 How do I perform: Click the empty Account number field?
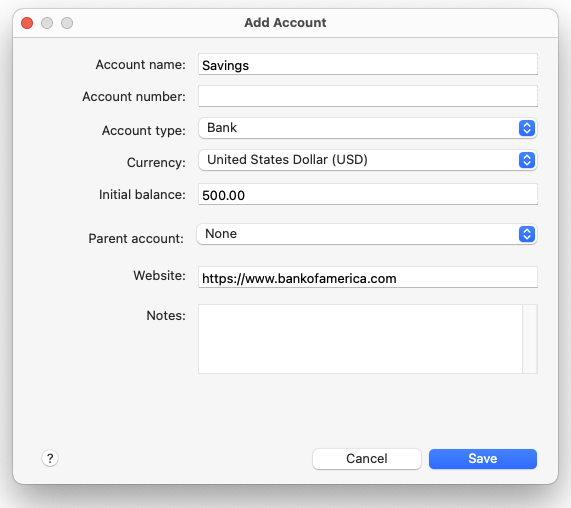click(368, 96)
